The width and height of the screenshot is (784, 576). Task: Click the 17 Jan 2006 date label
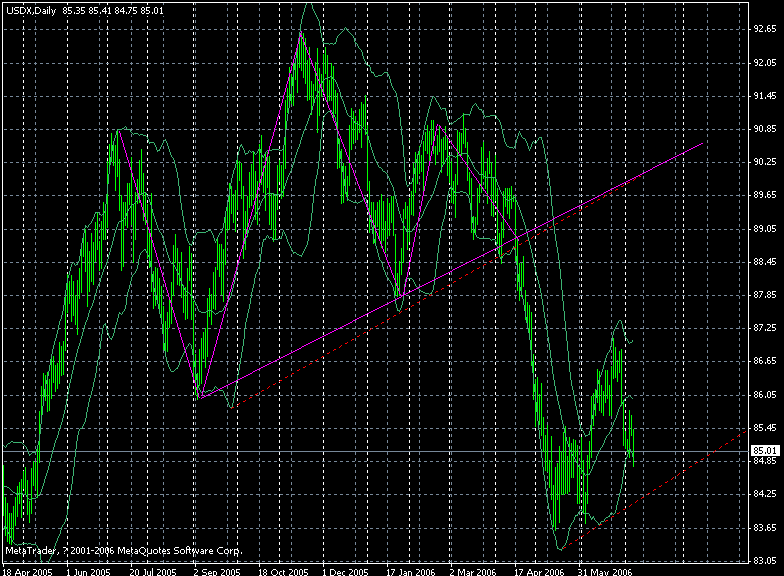click(410, 571)
